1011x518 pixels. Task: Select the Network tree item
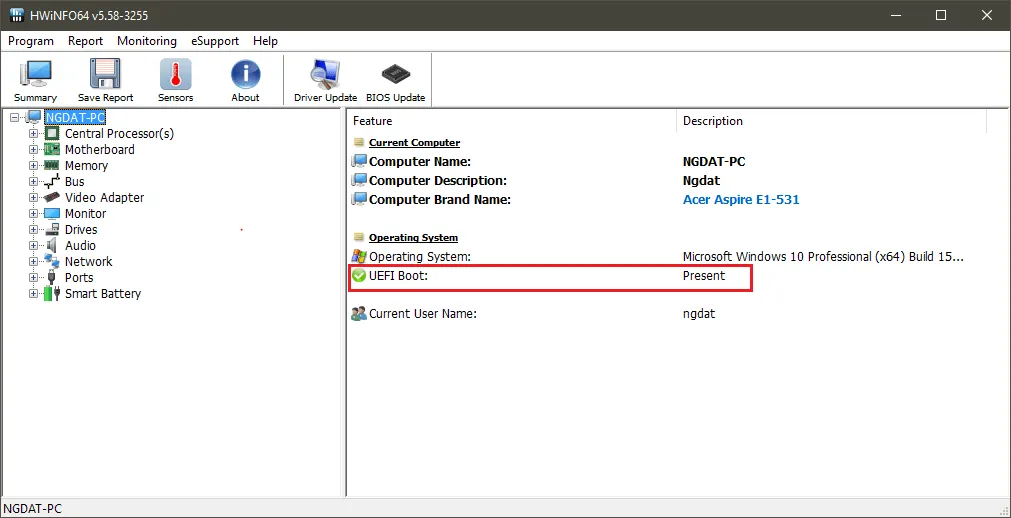pos(88,262)
